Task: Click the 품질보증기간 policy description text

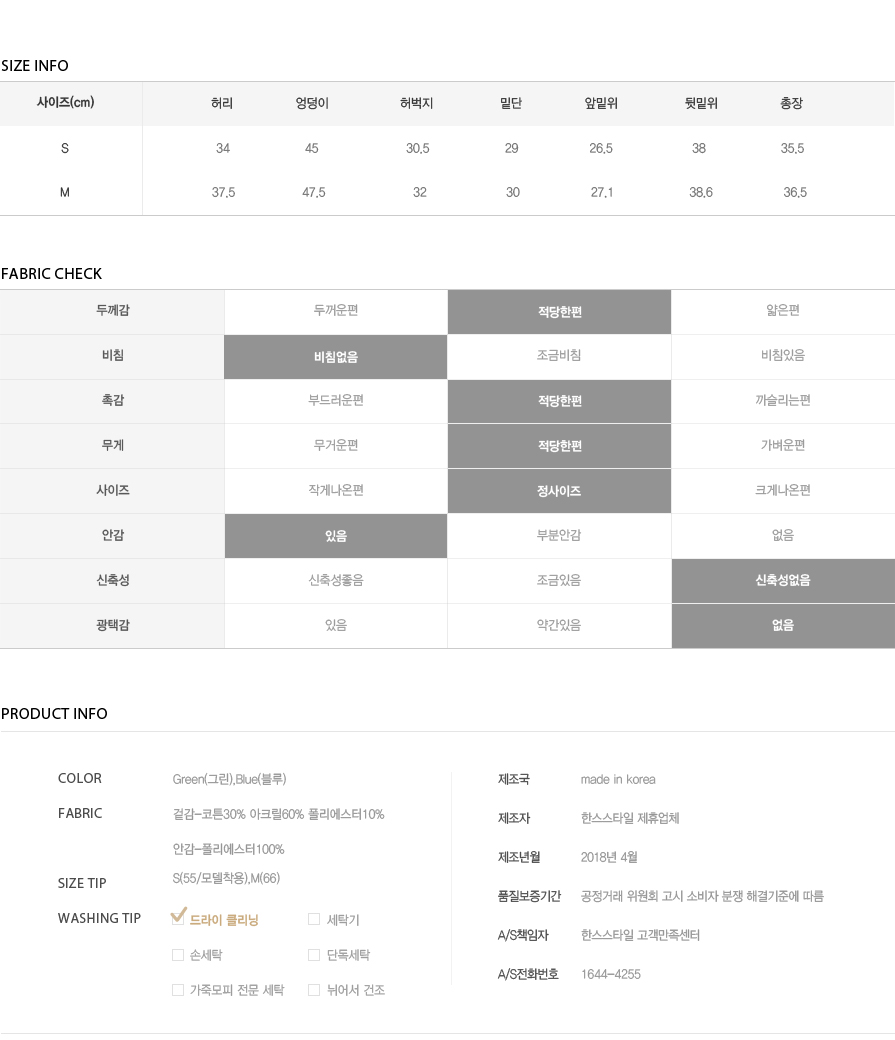Action: click(702, 897)
